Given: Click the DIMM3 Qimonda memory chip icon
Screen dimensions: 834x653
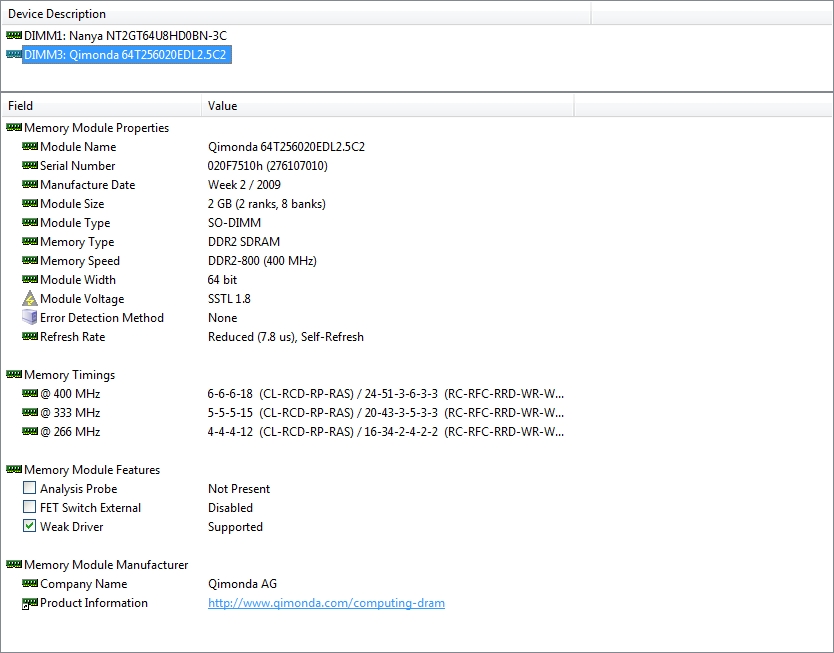Looking at the screenshot, I should 14,55.
